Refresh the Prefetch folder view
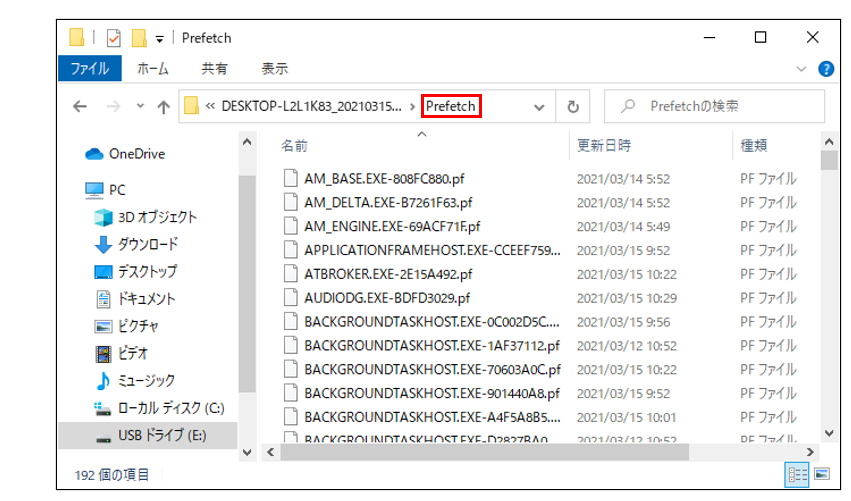Image resolution: width=851 pixels, height=501 pixels. coord(573,106)
